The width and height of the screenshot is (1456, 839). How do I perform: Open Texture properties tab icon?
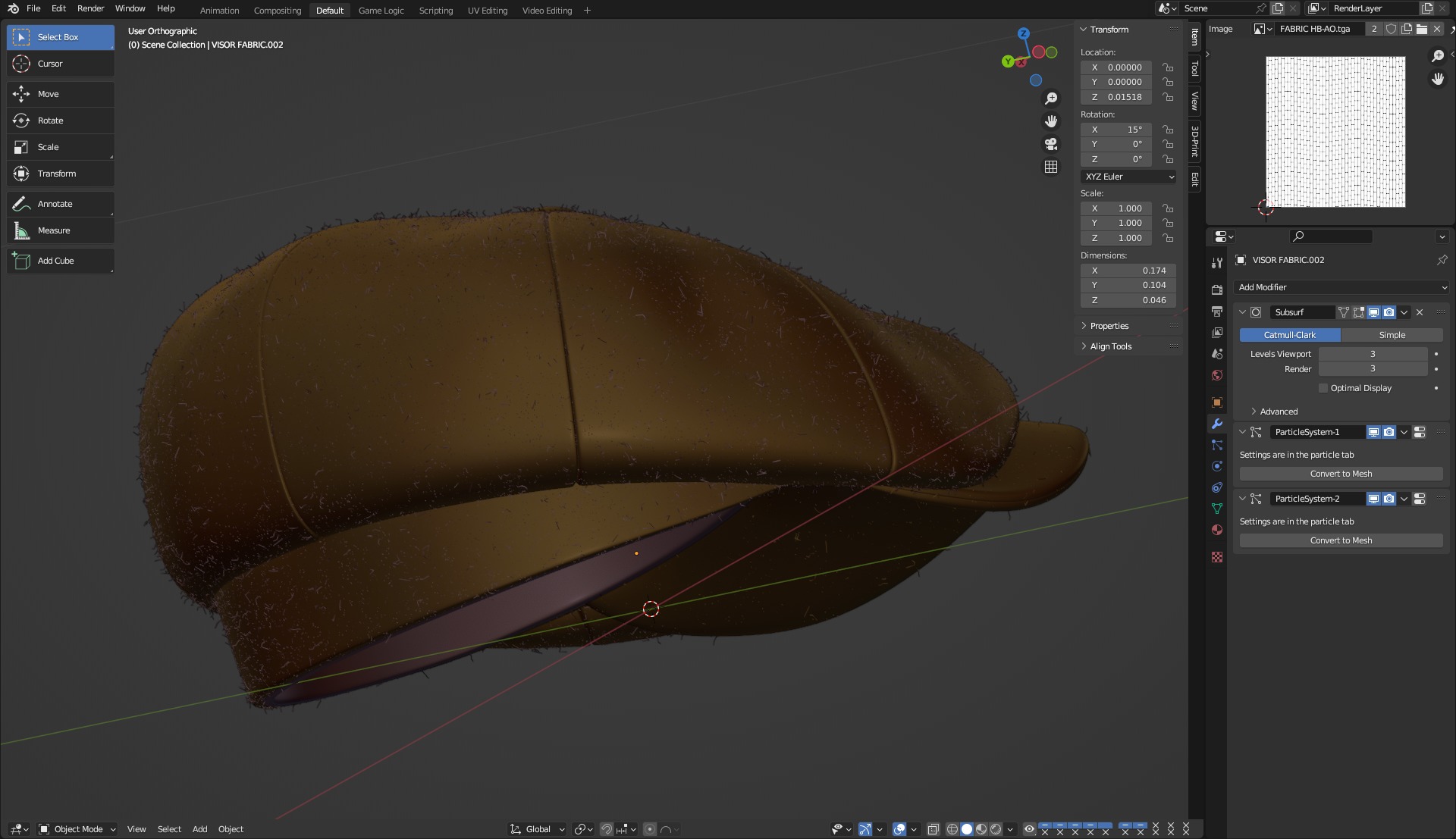(1217, 557)
